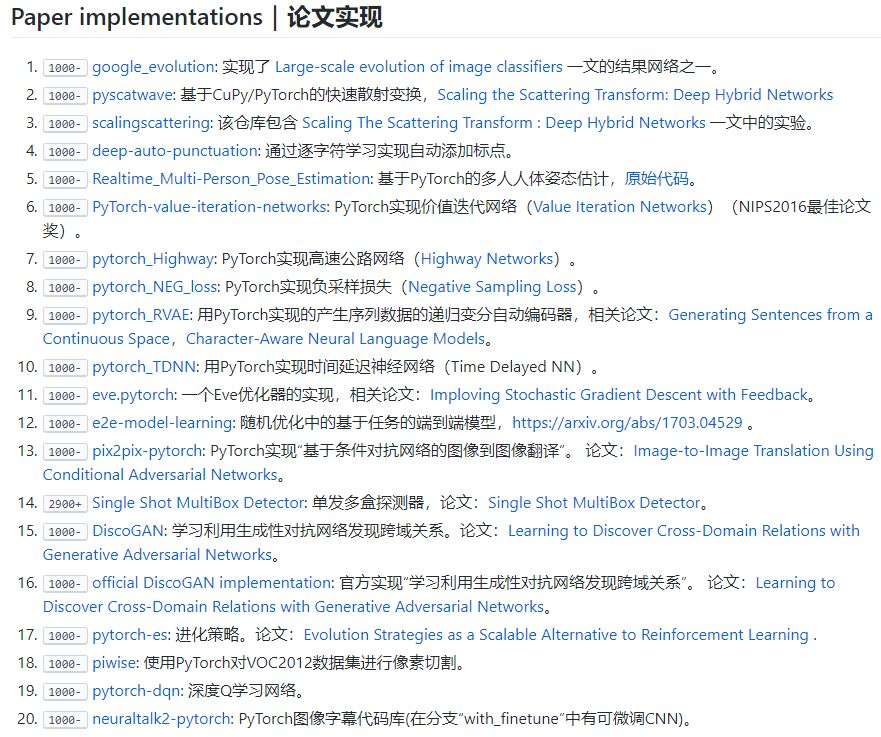The image size is (881, 737).
Task: Open the e2e-model-learning repository link
Action: [x=162, y=424]
